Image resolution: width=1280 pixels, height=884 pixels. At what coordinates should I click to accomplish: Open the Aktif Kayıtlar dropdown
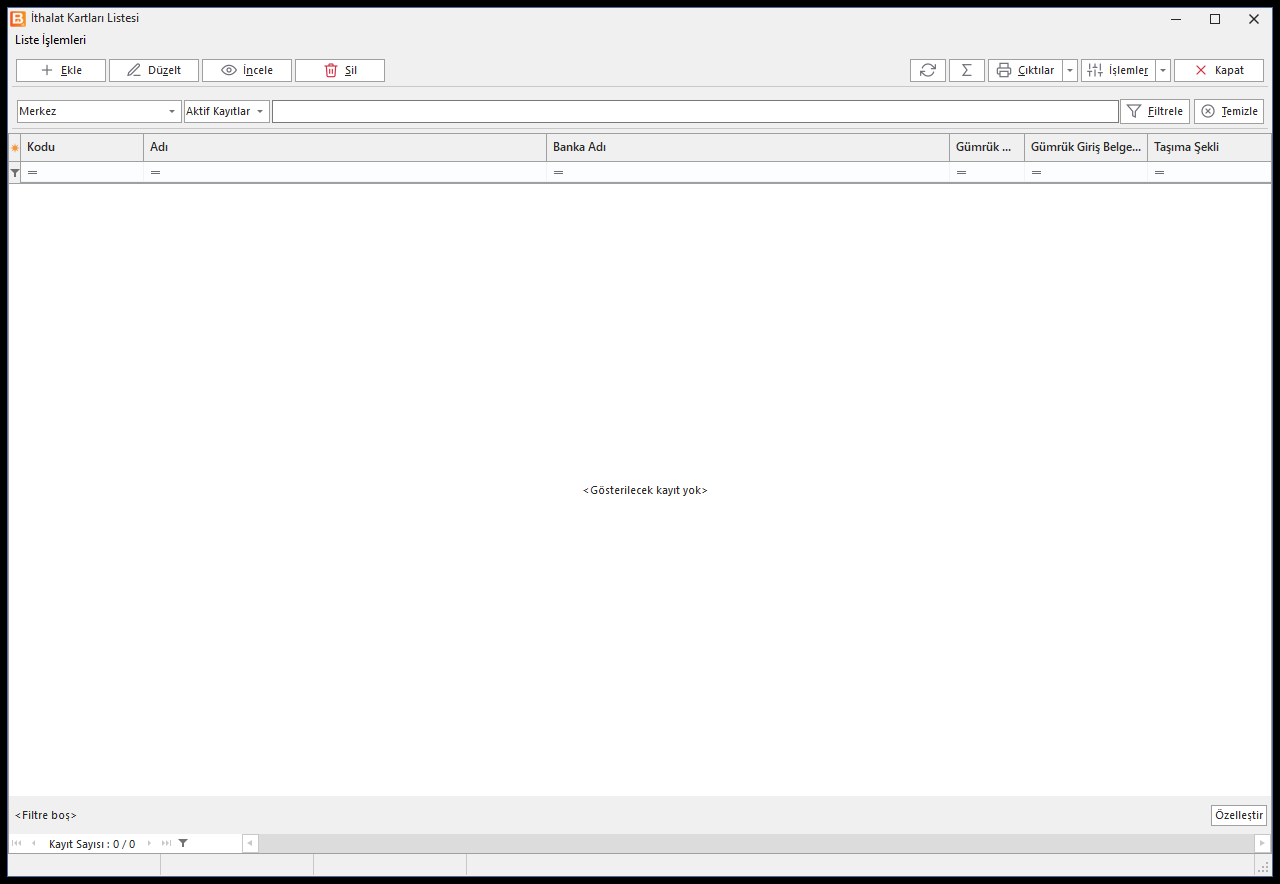(227, 111)
